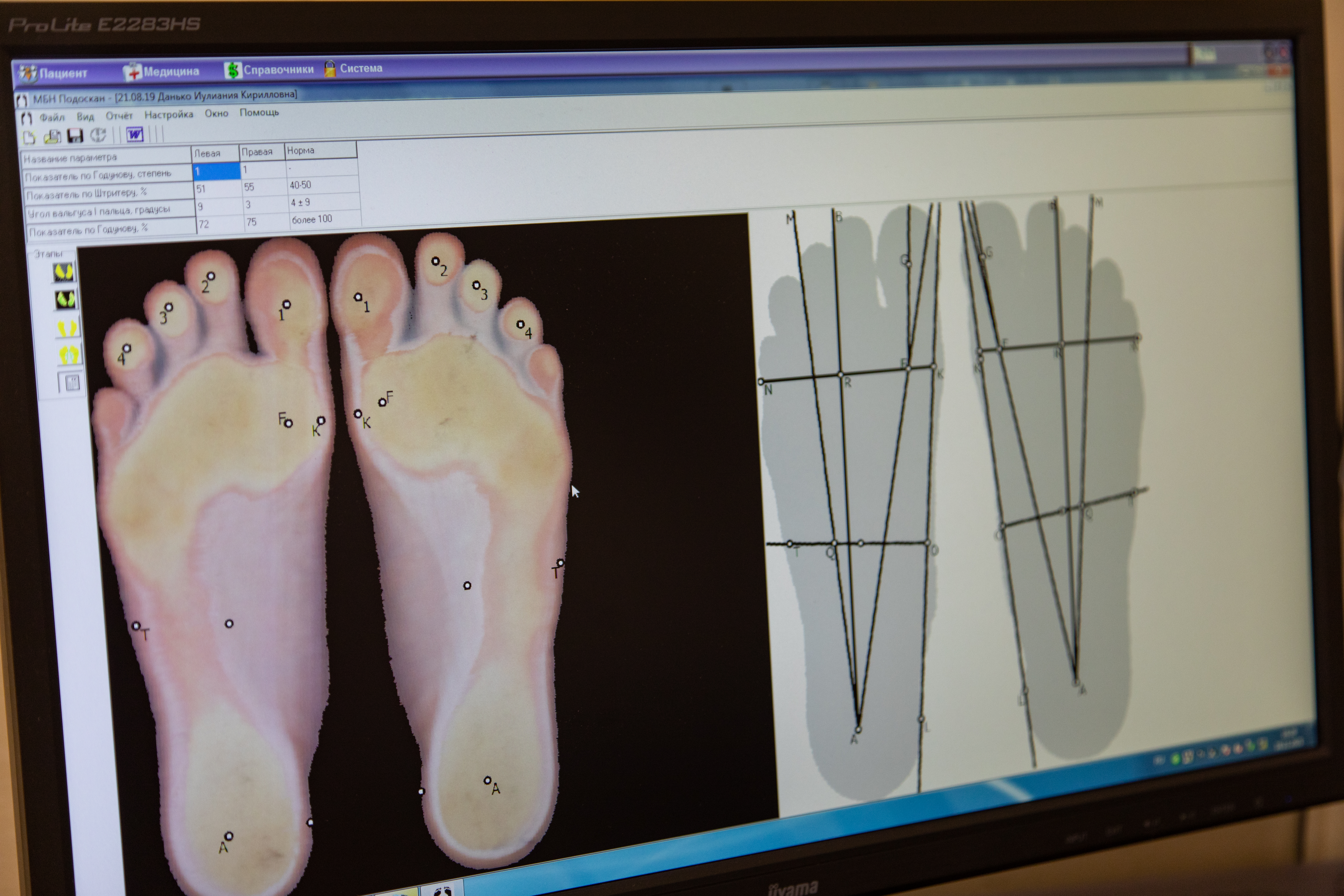Select the first stage icon under Этапы
This screenshot has height=896, width=1344.
click(x=64, y=272)
